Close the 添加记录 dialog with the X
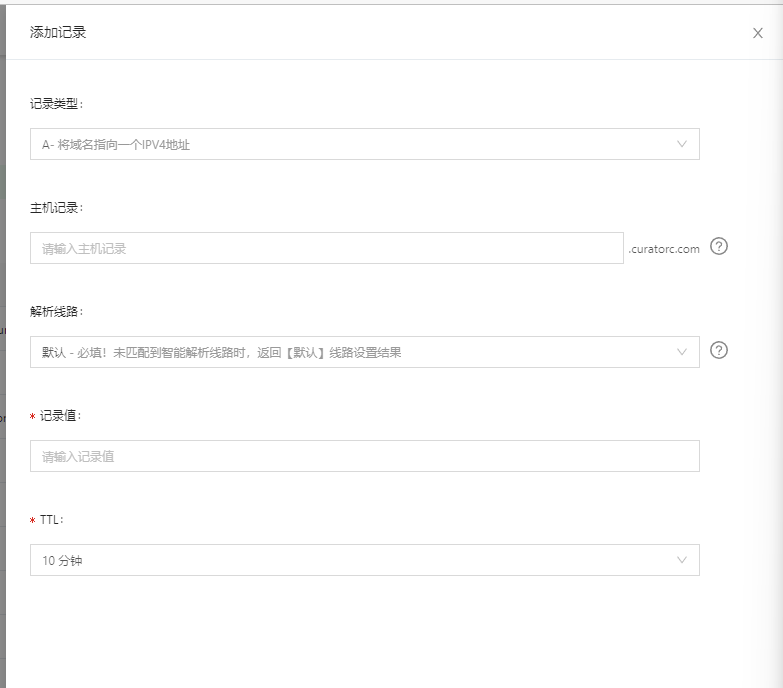 pyautogui.click(x=758, y=33)
